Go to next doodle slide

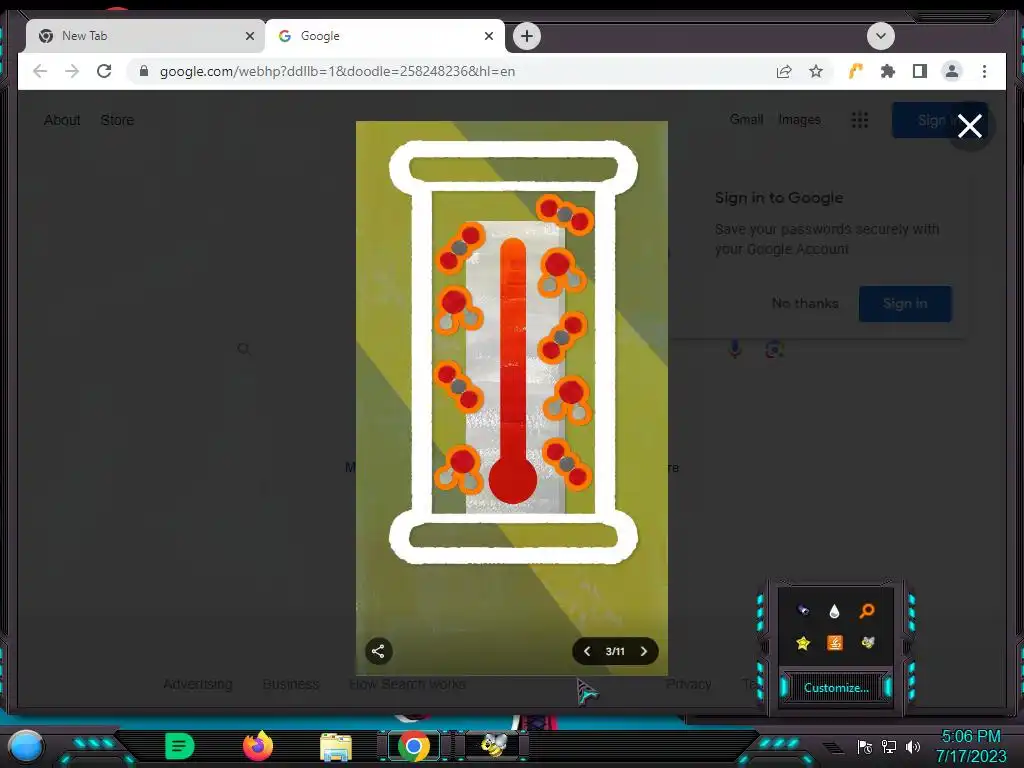click(x=644, y=651)
